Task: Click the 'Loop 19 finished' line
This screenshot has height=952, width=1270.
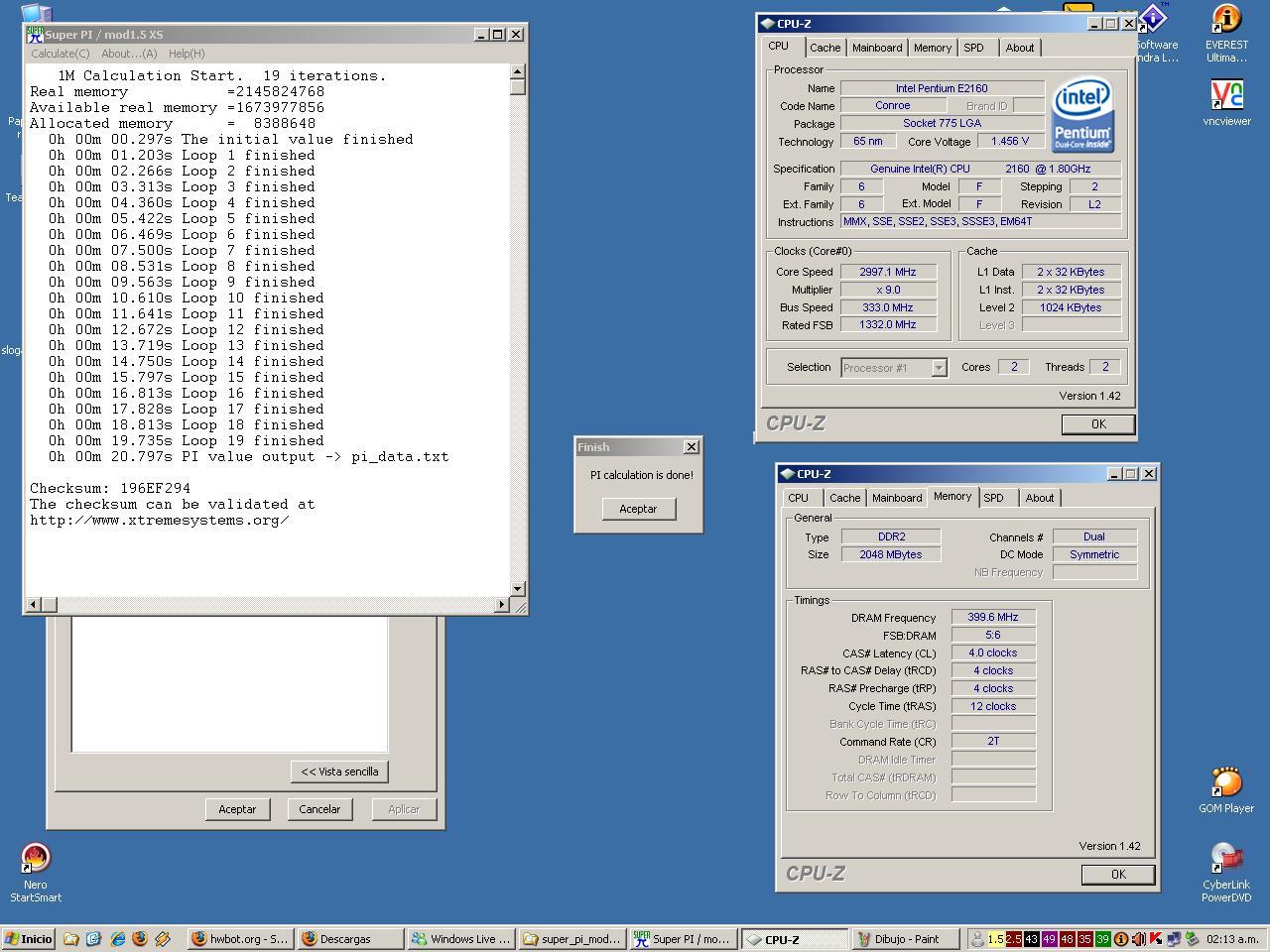Action: pos(187,440)
